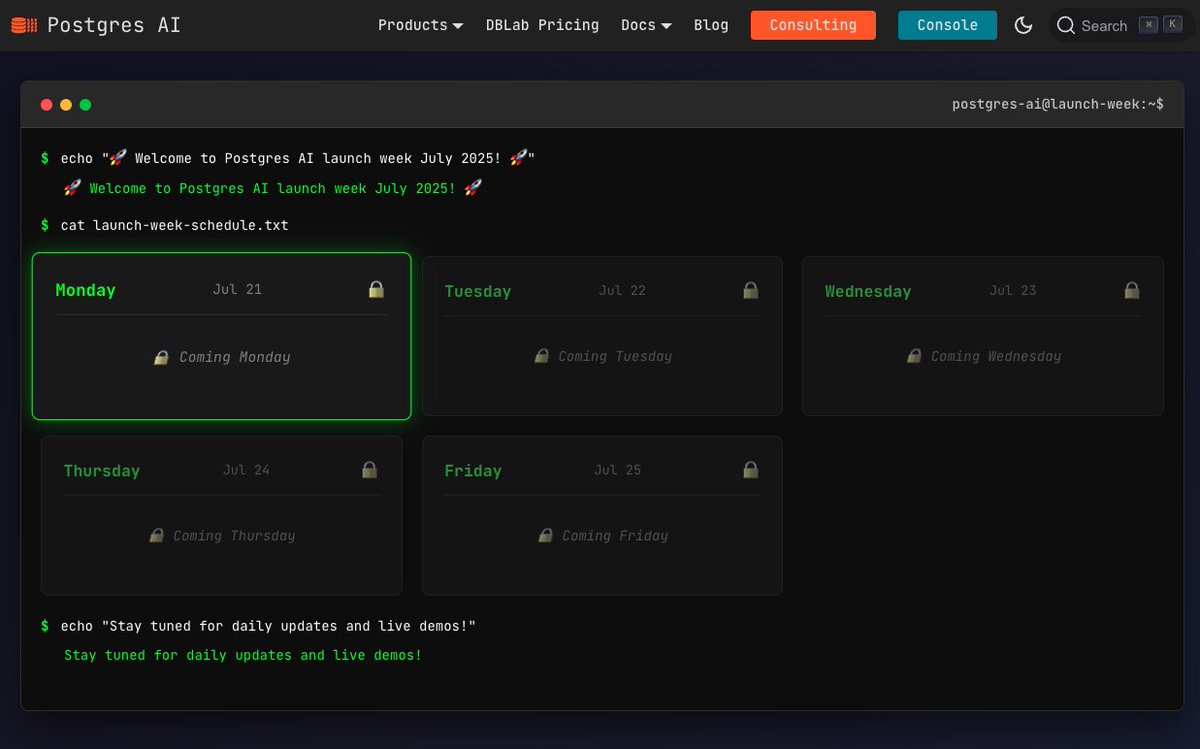The image size is (1200, 749).
Task: Click the Coming Wednesday text
Action: (996, 356)
